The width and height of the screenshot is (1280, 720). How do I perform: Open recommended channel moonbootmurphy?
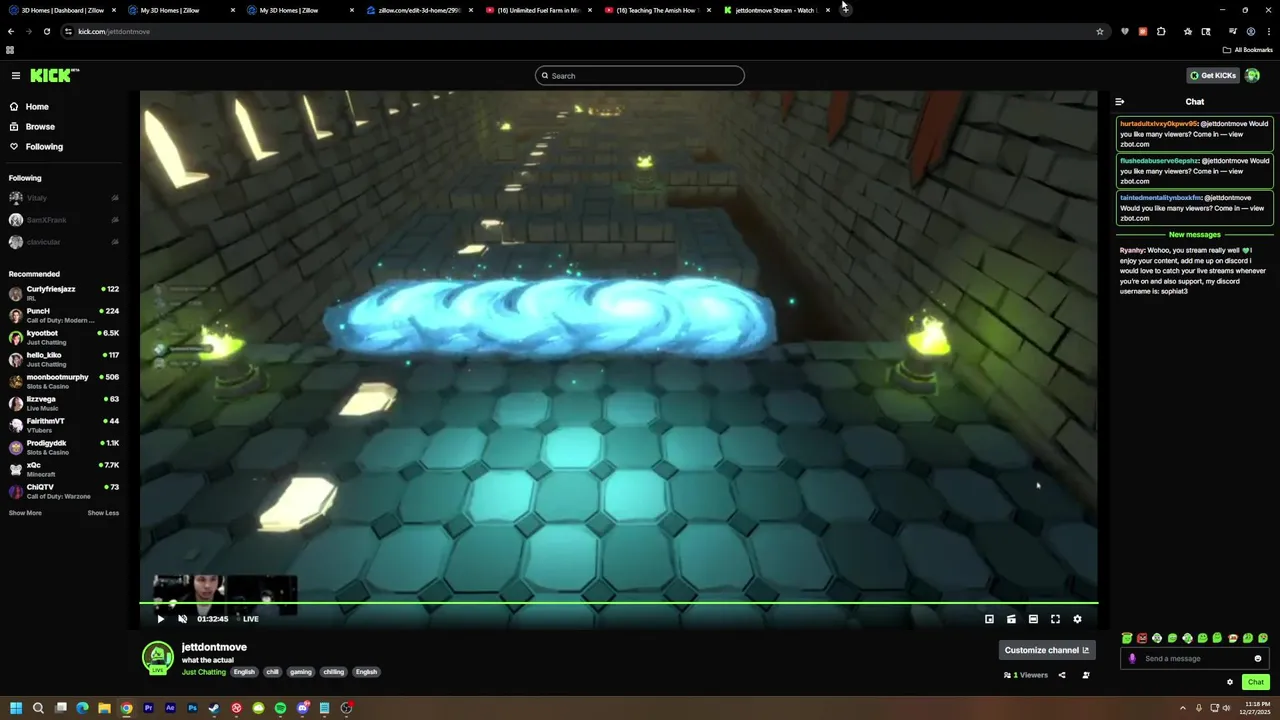pyautogui.click(x=64, y=381)
